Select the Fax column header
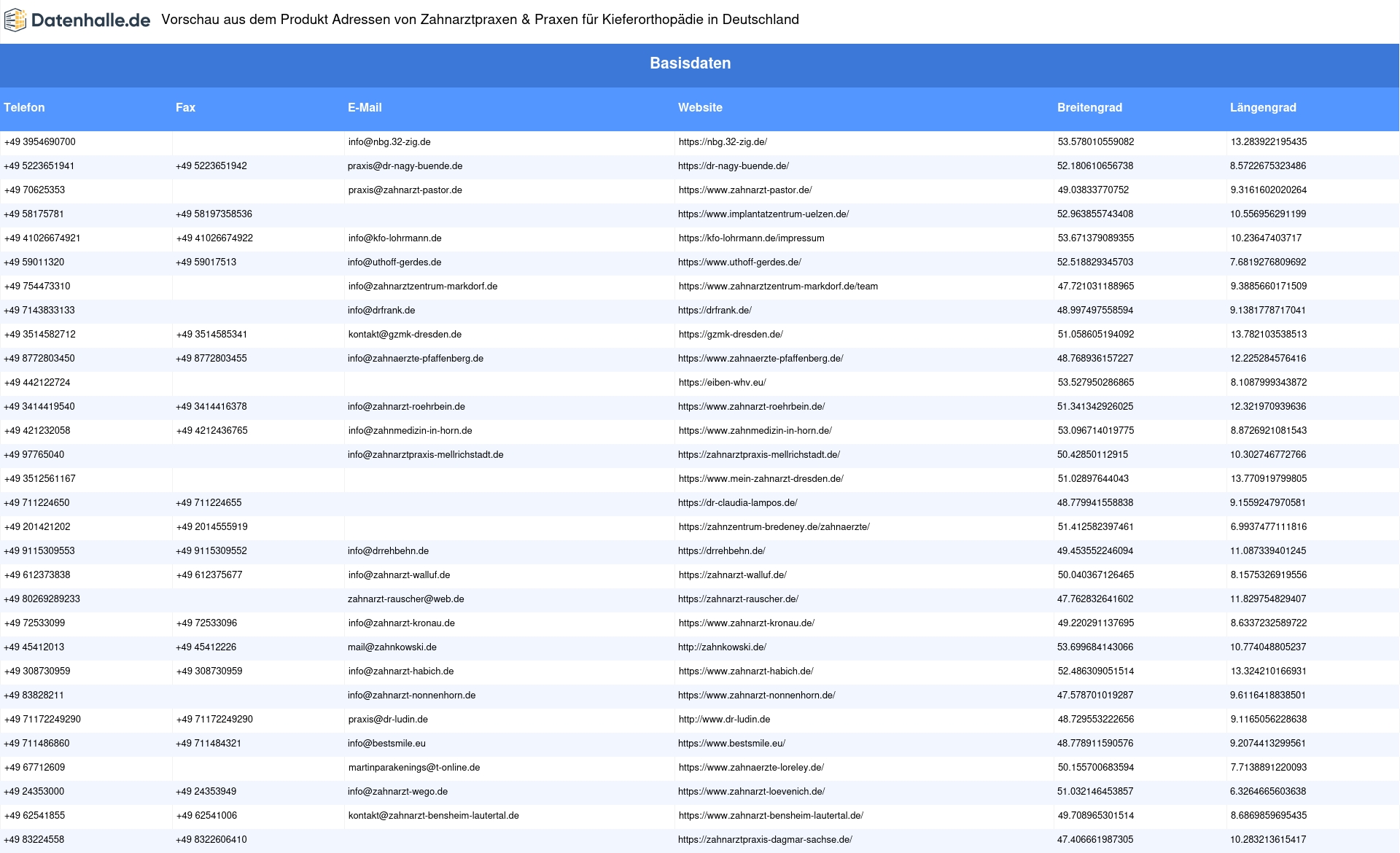 tap(185, 107)
